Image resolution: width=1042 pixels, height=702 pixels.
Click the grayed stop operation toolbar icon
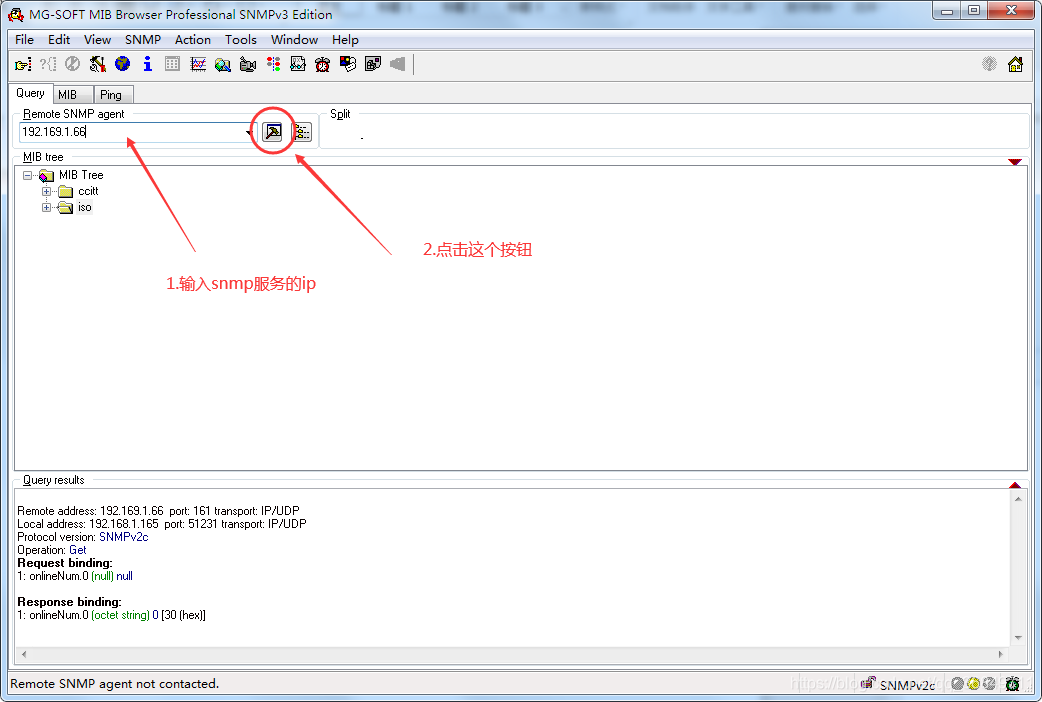(x=72, y=64)
